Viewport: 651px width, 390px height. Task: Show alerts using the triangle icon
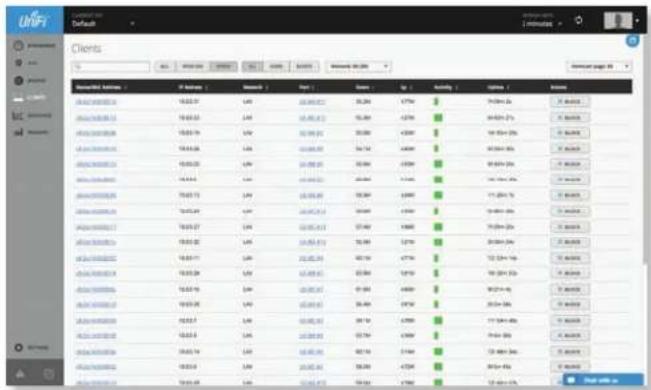[x=20, y=374]
